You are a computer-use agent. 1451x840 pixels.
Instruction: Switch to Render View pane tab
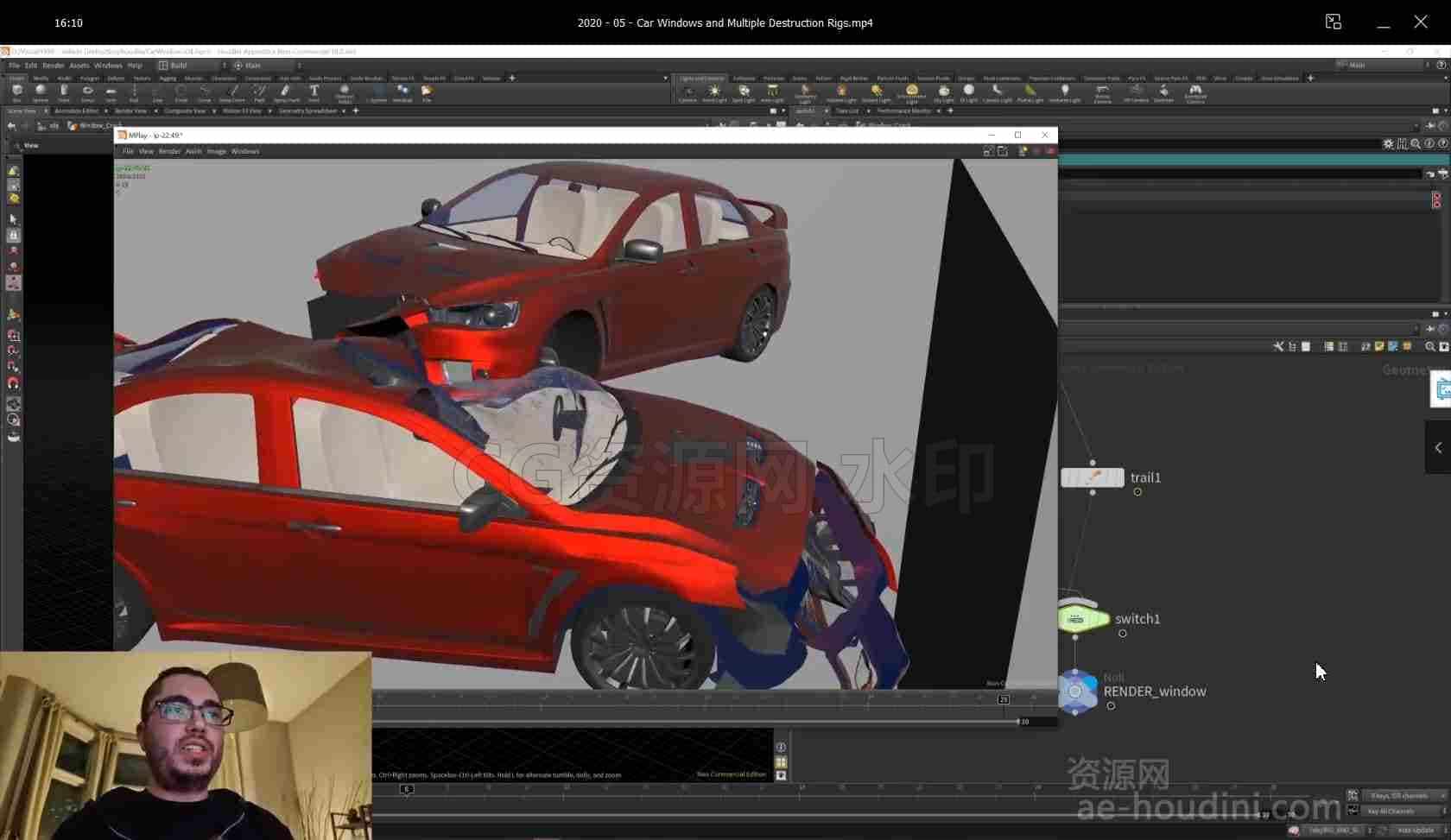tap(130, 111)
